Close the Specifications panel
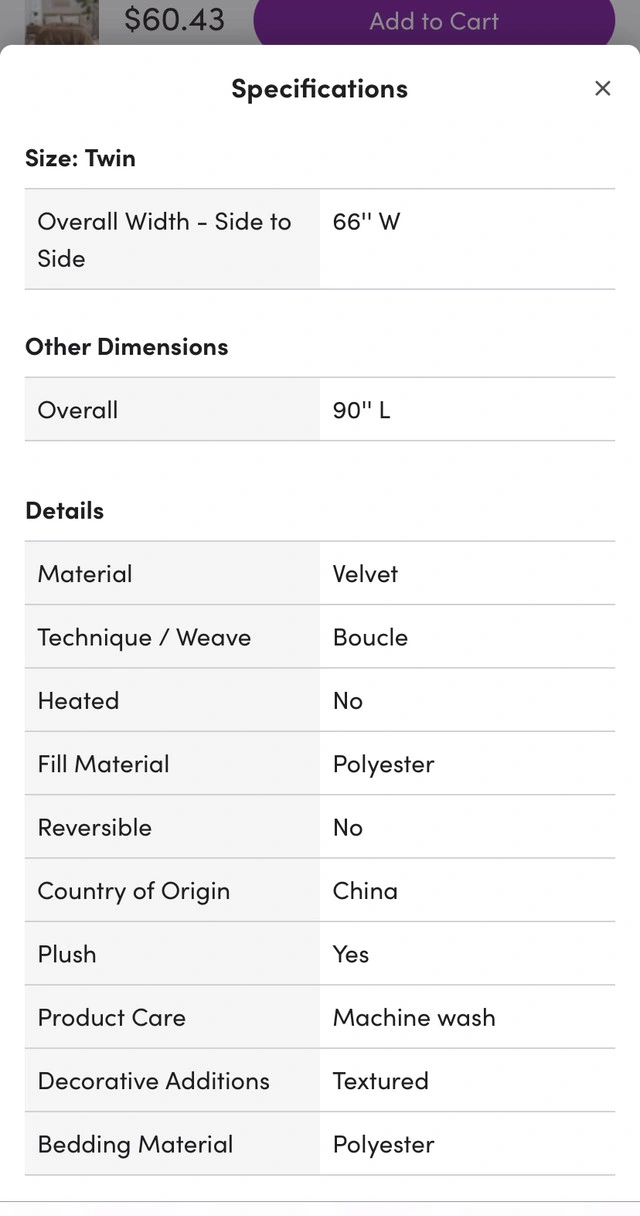The image size is (640, 1216). (x=602, y=89)
